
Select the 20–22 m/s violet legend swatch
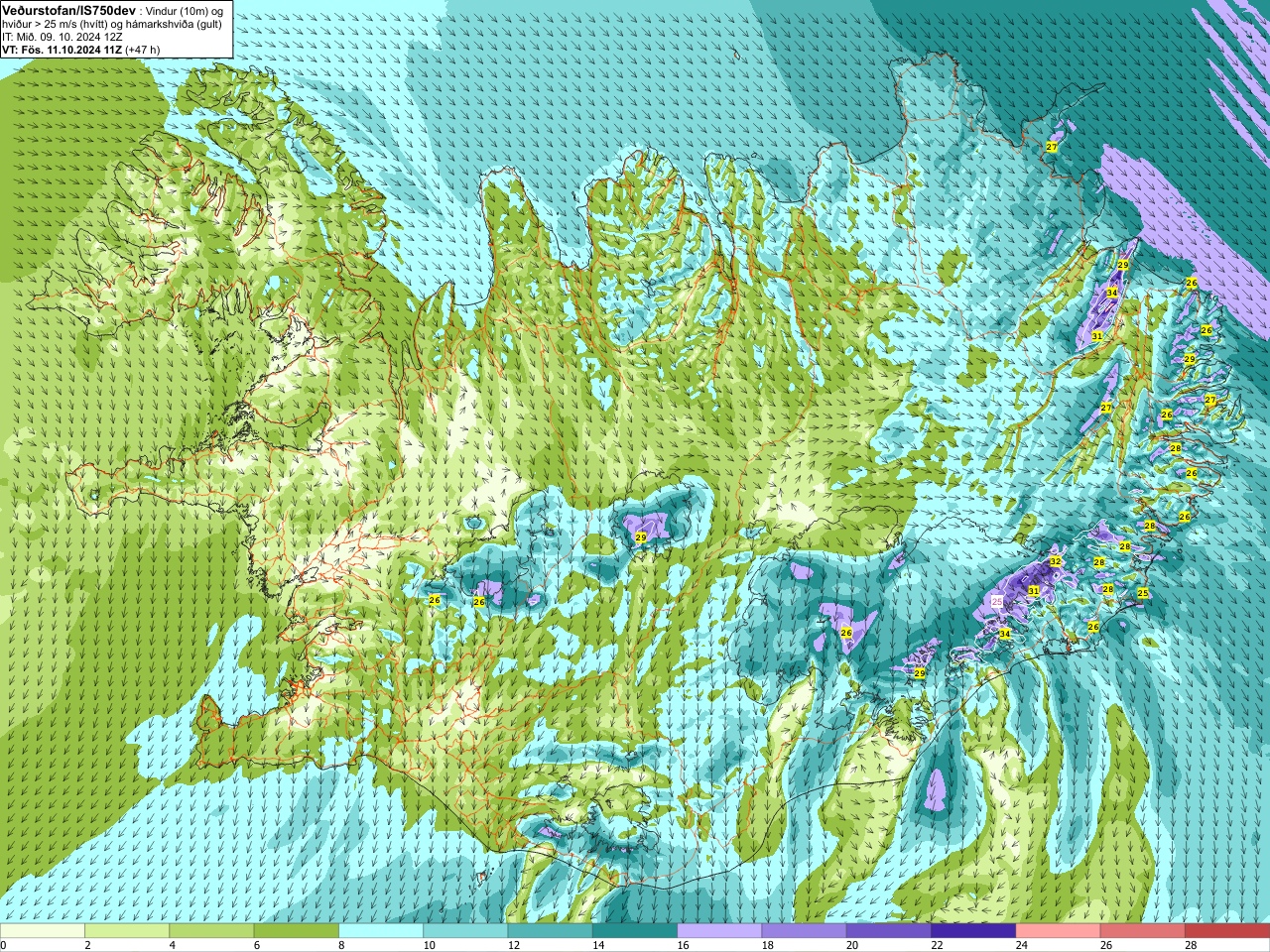click(888, 931)
